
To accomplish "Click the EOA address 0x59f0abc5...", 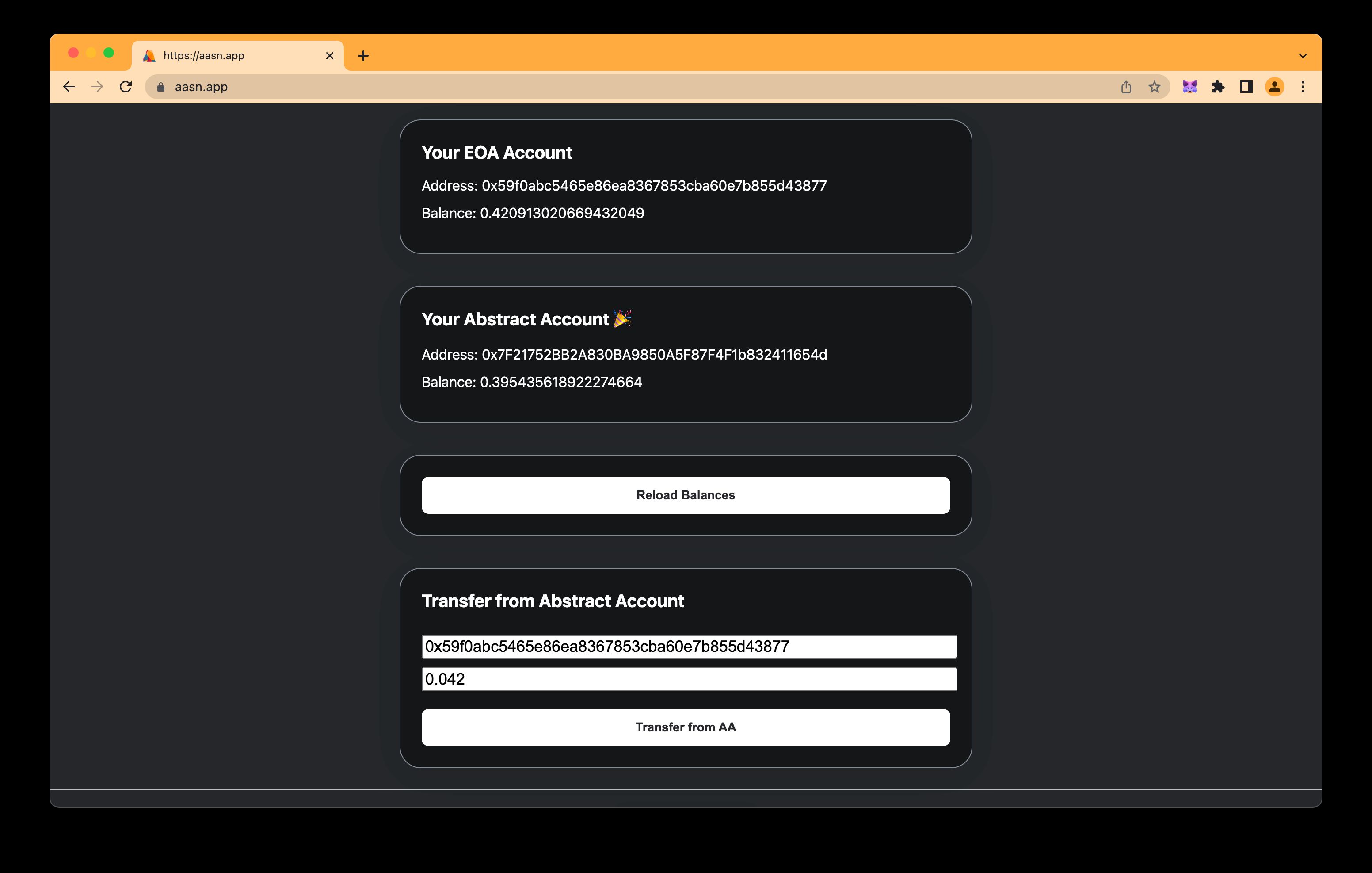I will point(654,185).
